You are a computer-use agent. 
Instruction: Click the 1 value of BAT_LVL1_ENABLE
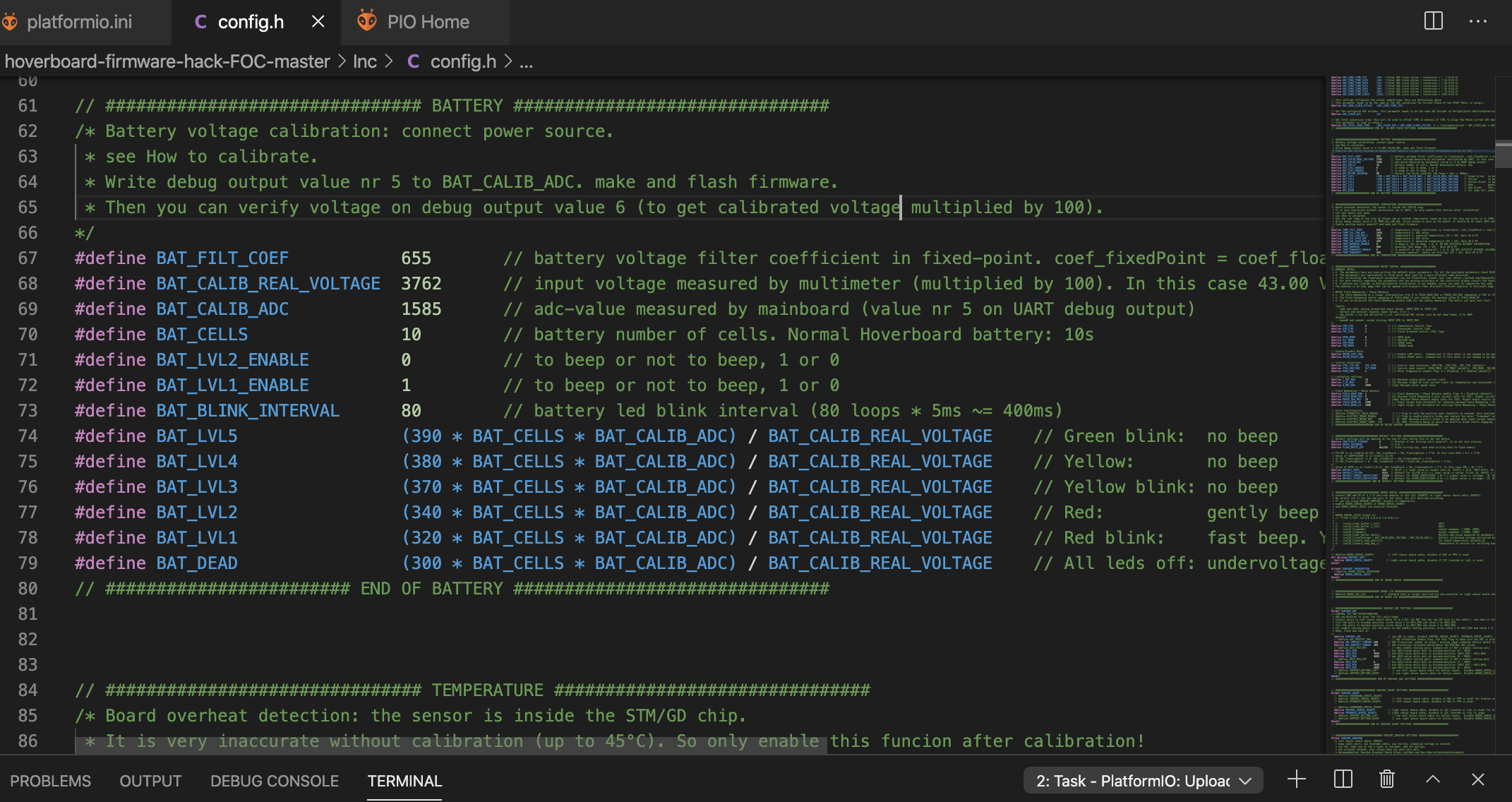(406, 385)
